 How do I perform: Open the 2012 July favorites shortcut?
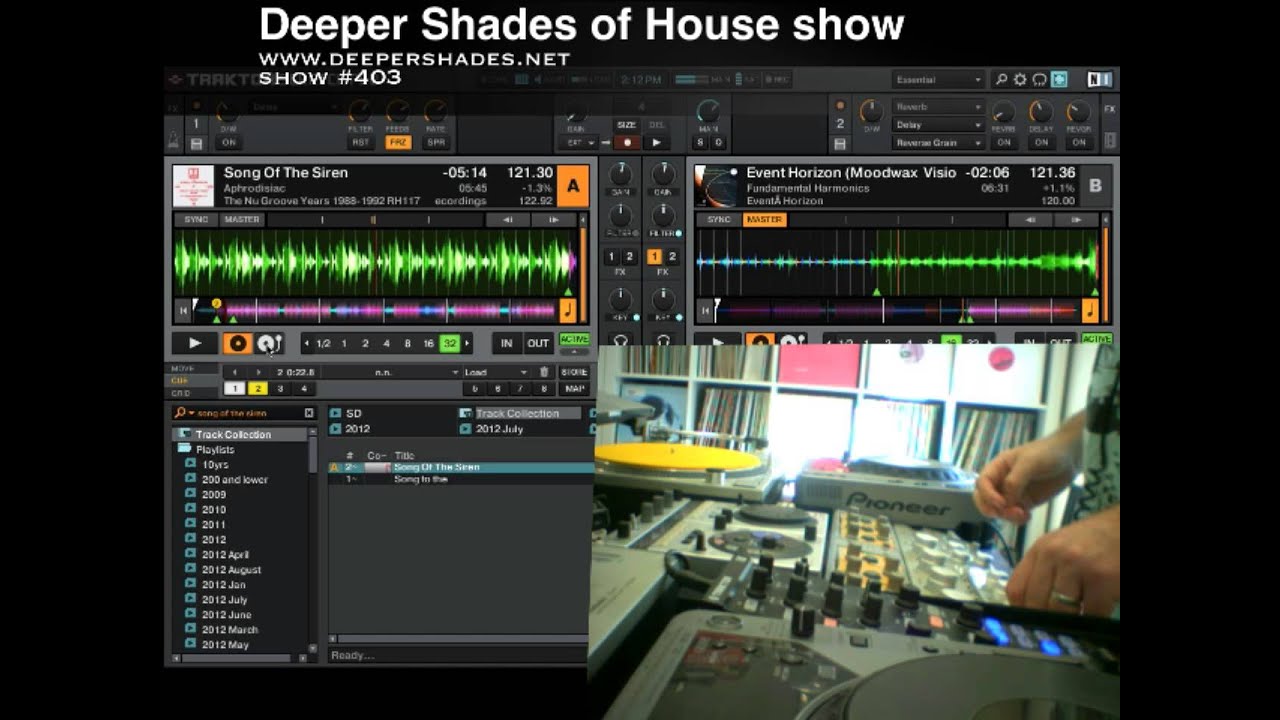tap(492, 429)
